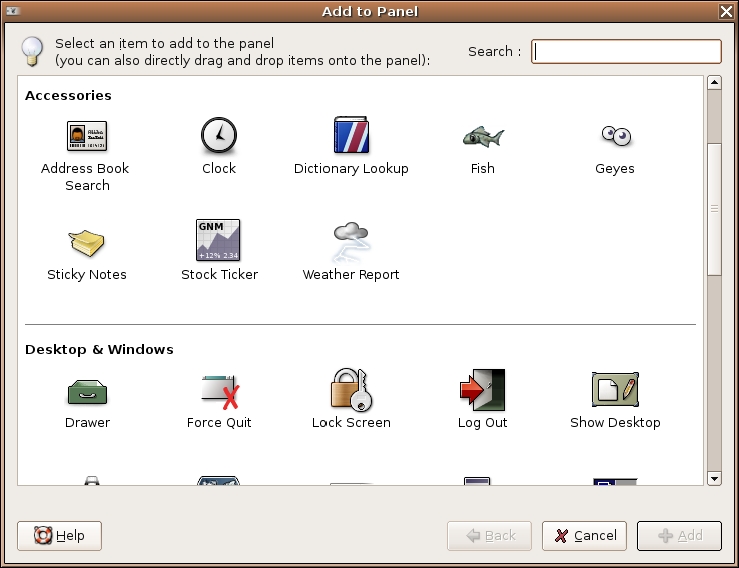Screen dimensions: 739x568
Task: Select the Show Desktop applet
Action: tap(614, 389)
